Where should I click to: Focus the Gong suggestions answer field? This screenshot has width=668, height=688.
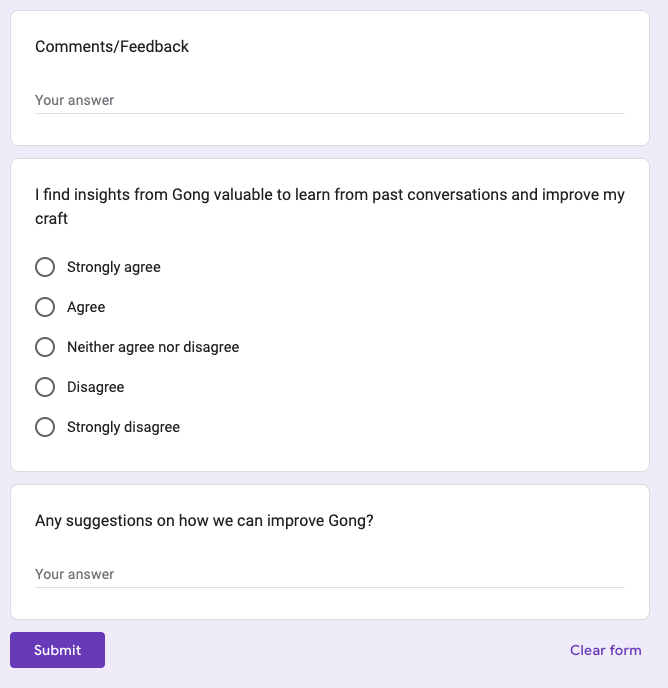(x=330, y=574)
